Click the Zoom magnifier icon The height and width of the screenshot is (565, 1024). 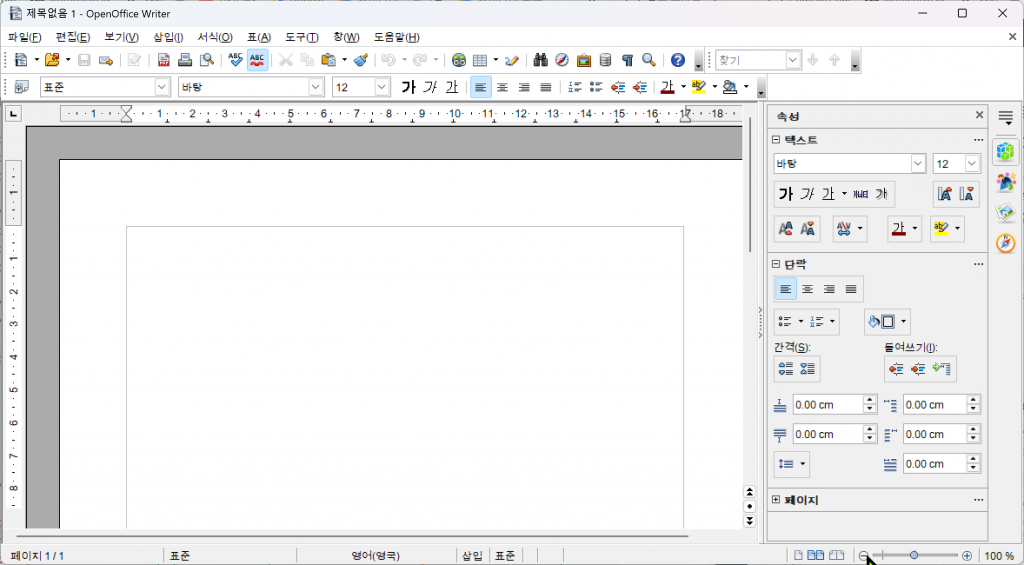648,60
